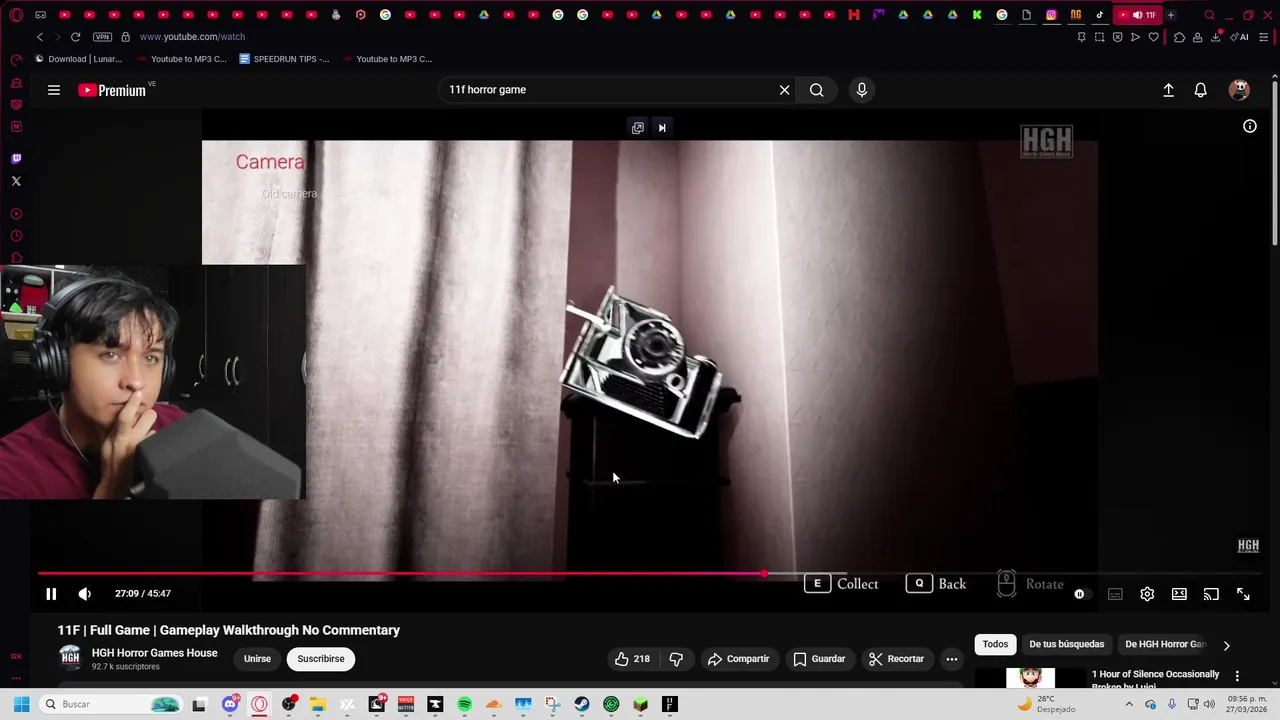Open 'SPEEDRUN TIPS' bookmark

point(285,59)
